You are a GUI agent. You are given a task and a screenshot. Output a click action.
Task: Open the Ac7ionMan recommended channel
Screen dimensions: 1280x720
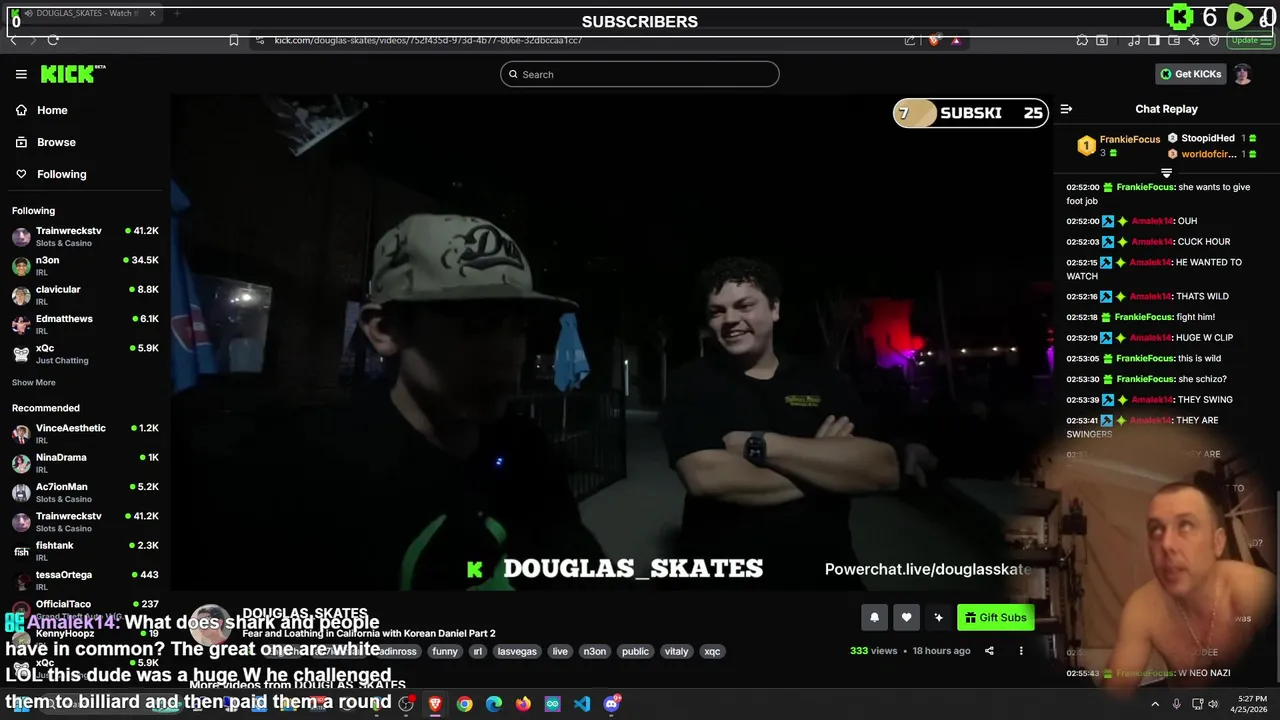point(84,492)
